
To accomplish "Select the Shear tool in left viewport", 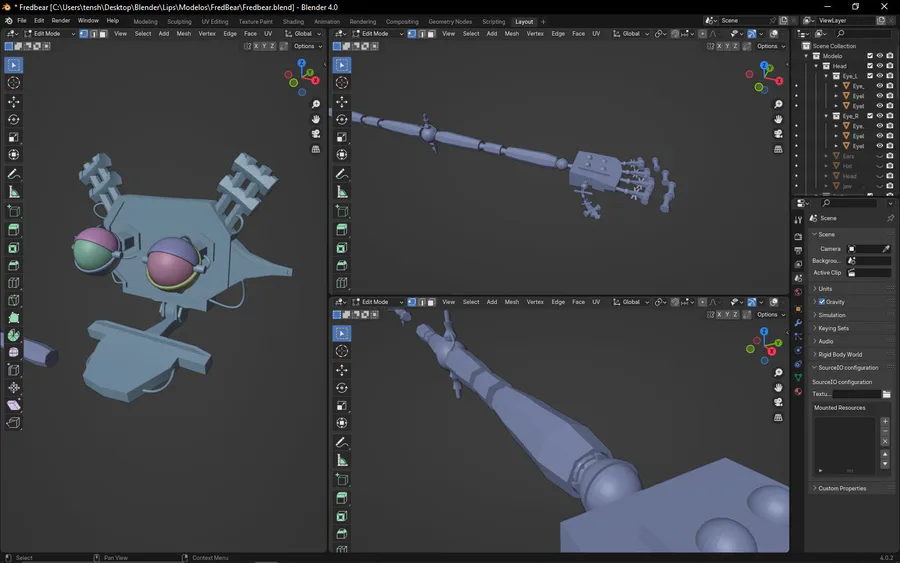I will tap(14, 405).
